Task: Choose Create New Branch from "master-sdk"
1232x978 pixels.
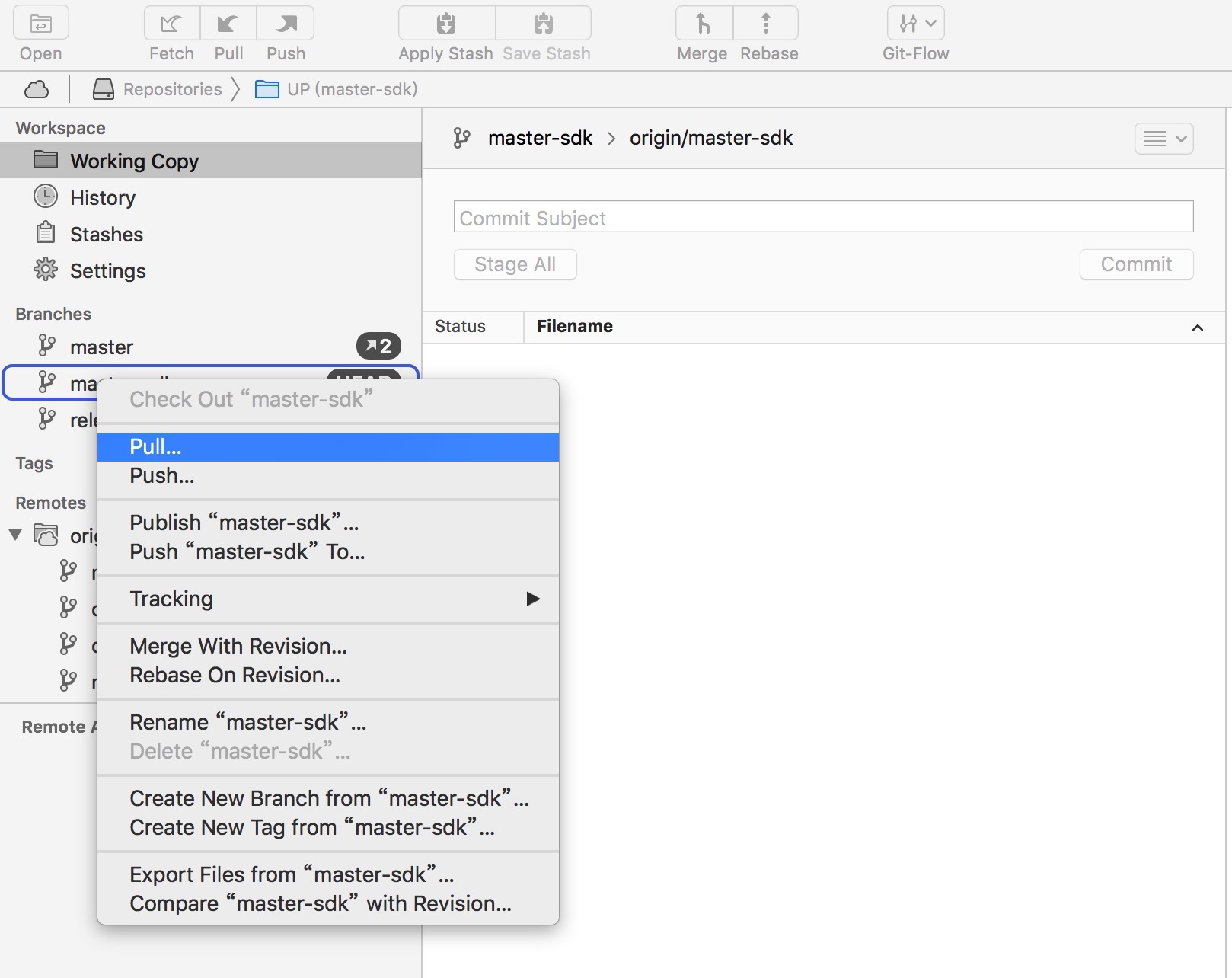Action: tap(329, 798)
